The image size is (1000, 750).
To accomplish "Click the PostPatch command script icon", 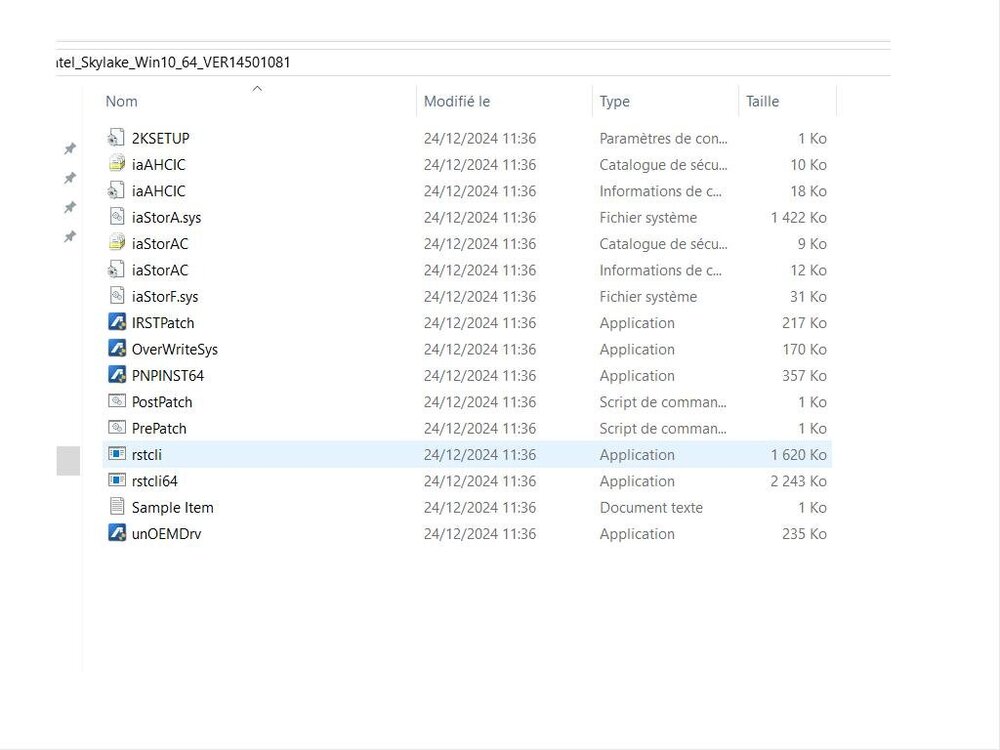I will 116,402.
